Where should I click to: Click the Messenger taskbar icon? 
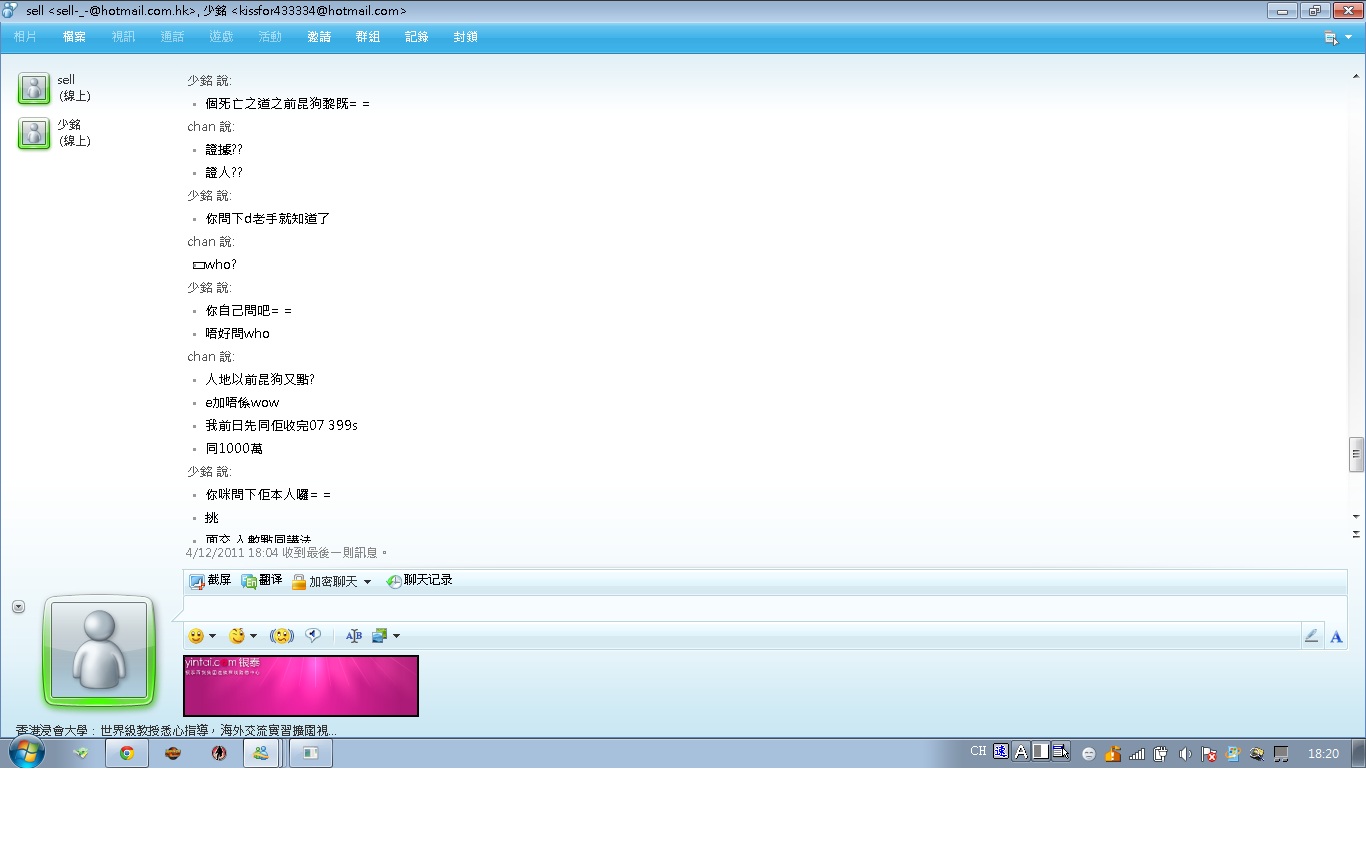pyautogui.click(x=261, y=753)
